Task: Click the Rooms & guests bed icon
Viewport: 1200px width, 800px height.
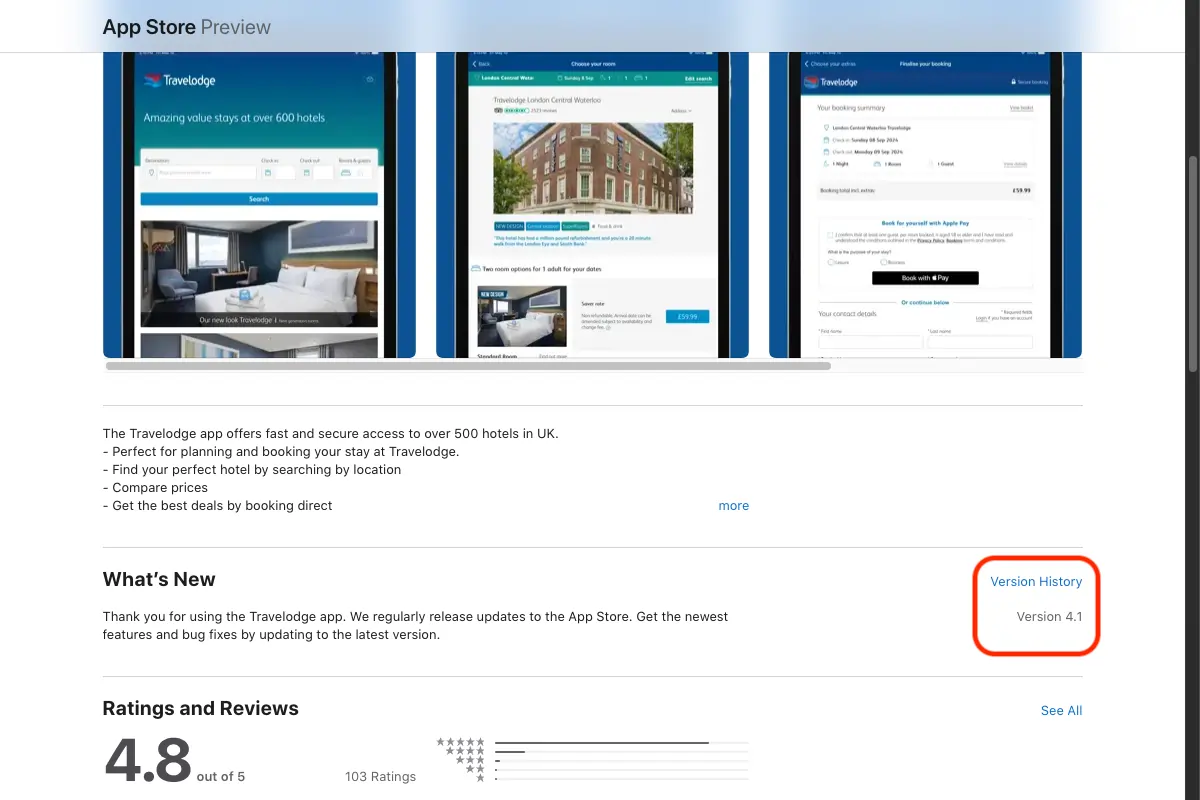Action: tap(345, 174)
